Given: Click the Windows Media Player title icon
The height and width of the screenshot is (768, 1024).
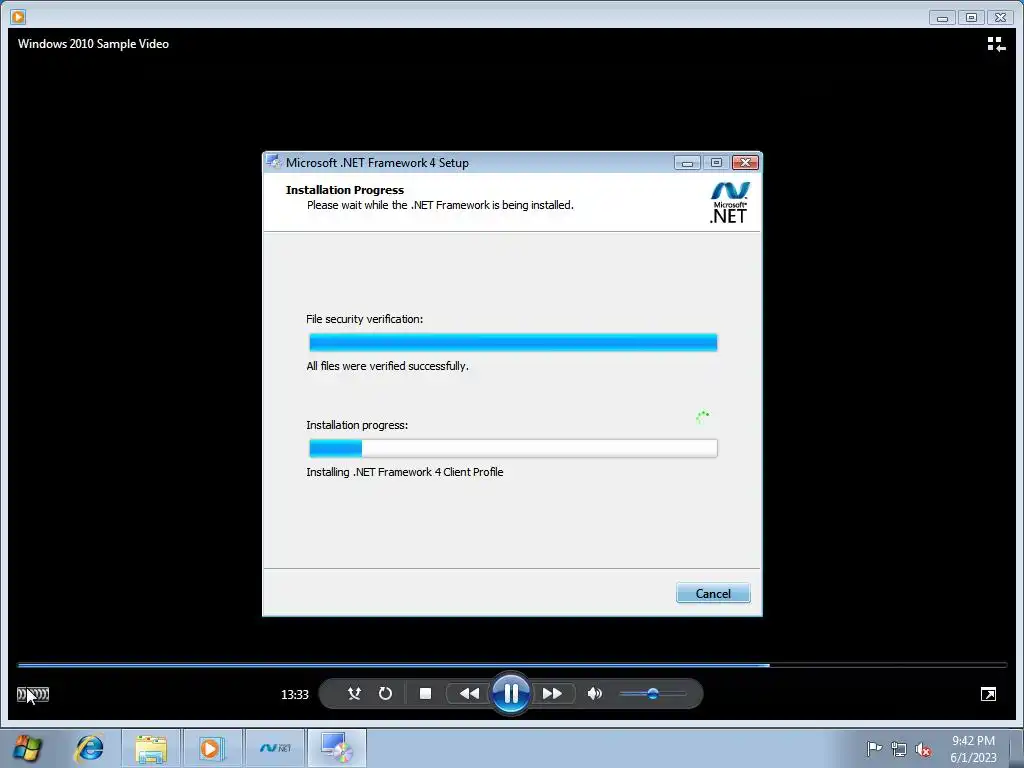Looking at the screenshot, I should [x=18, y=17].
